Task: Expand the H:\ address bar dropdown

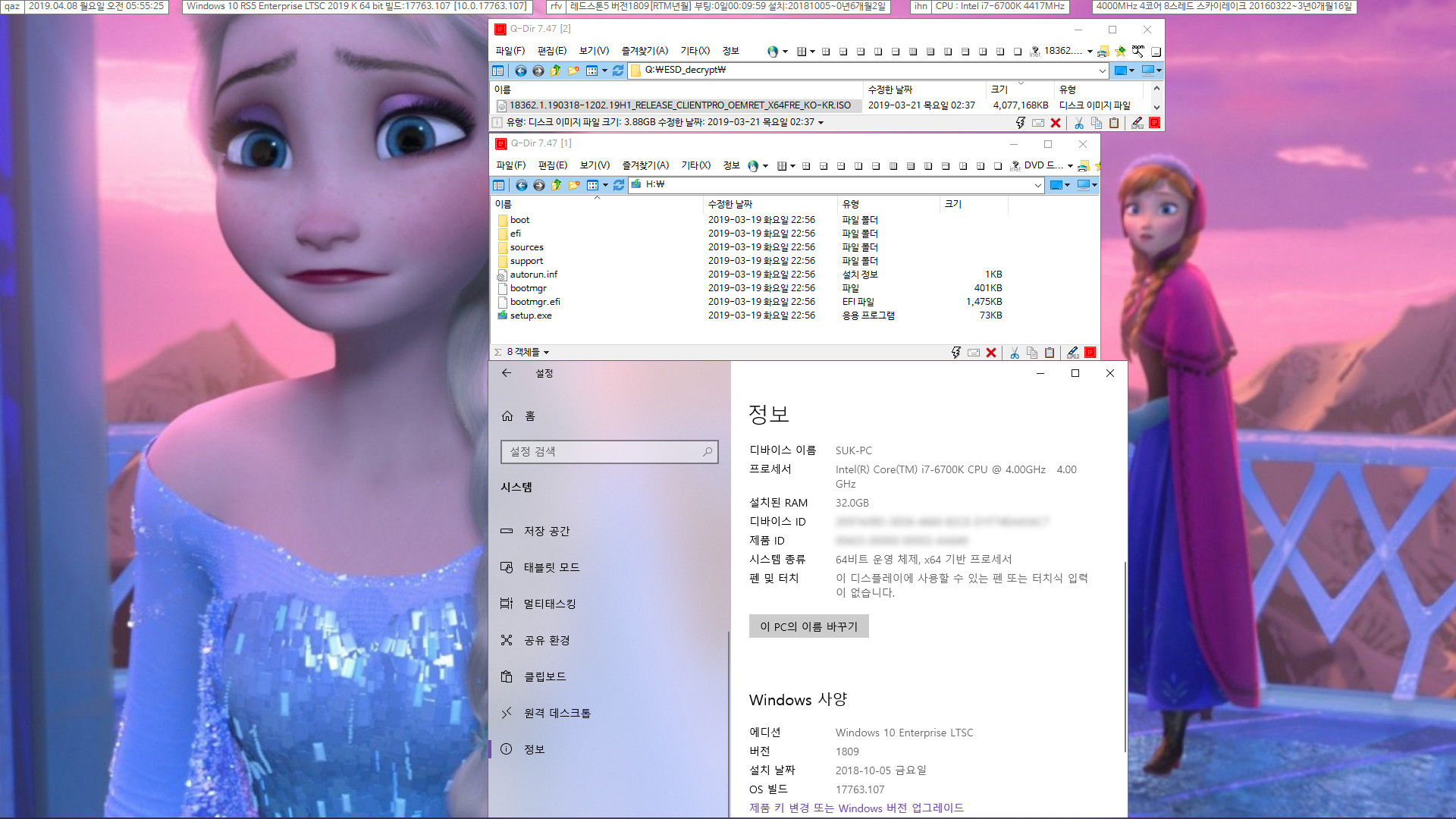Action: pos(1037,185)
